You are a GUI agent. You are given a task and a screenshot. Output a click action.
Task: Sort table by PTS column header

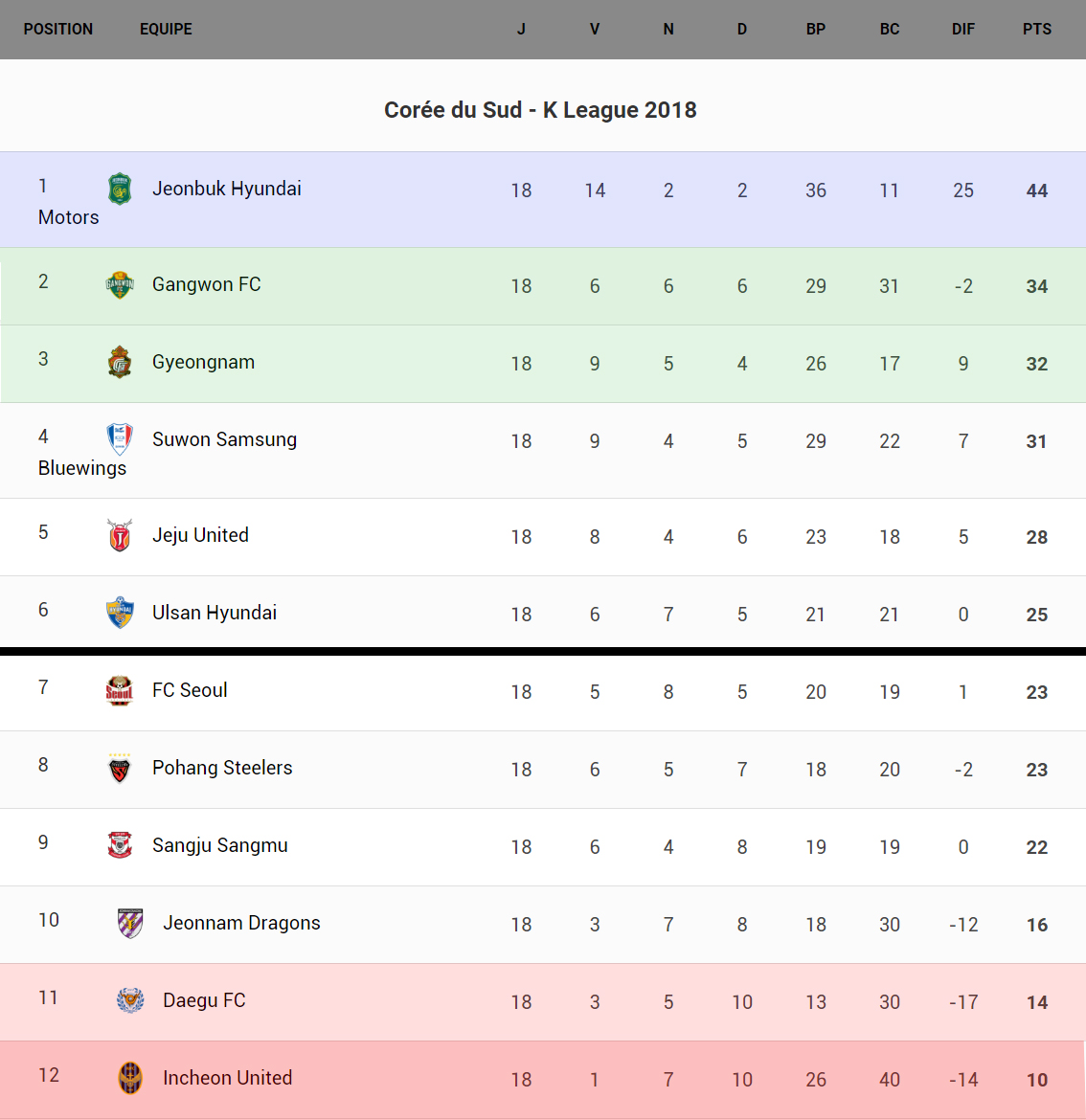[x=1037, y=29]
